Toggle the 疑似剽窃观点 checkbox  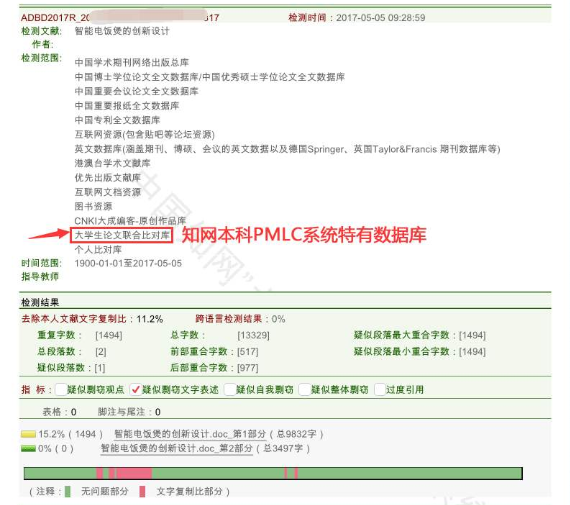tap(61, 389)
